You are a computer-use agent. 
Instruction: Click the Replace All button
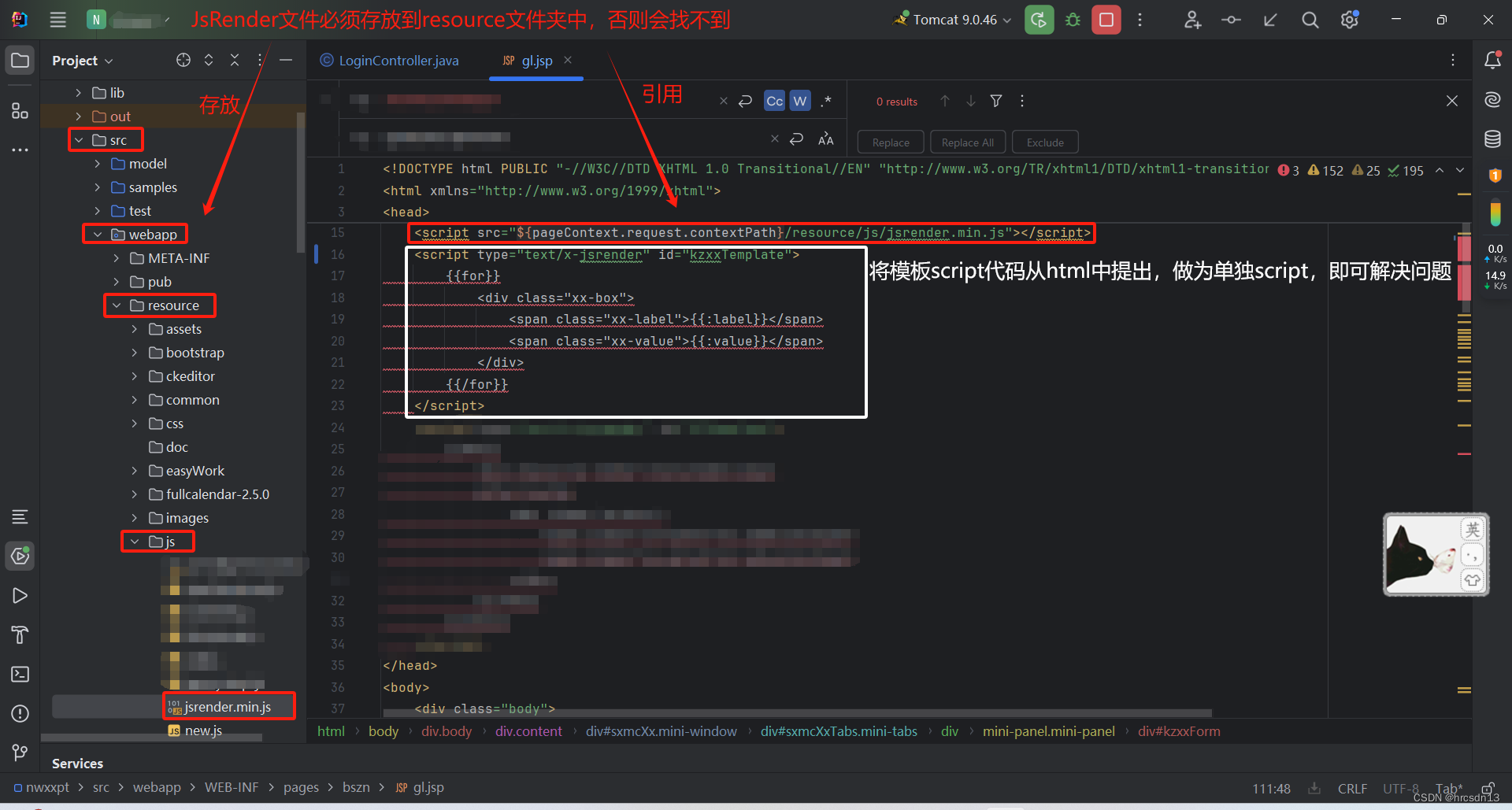pyautogui.click(x=967, y=142)
